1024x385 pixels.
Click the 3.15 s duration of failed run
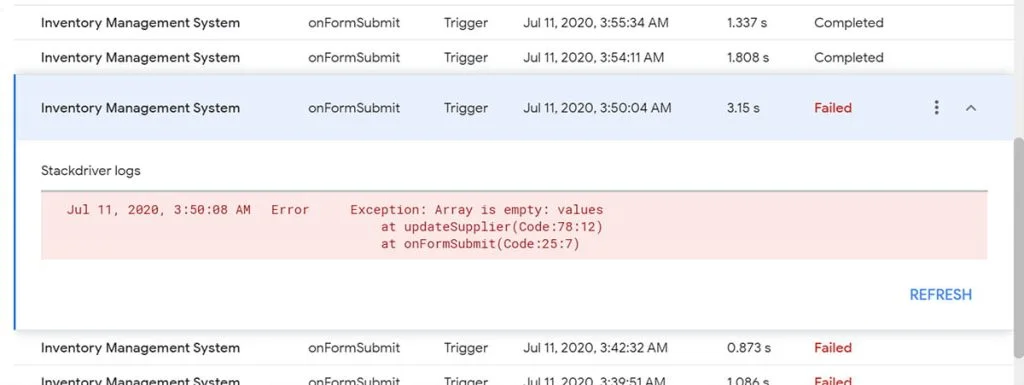(x=743, y=108)
